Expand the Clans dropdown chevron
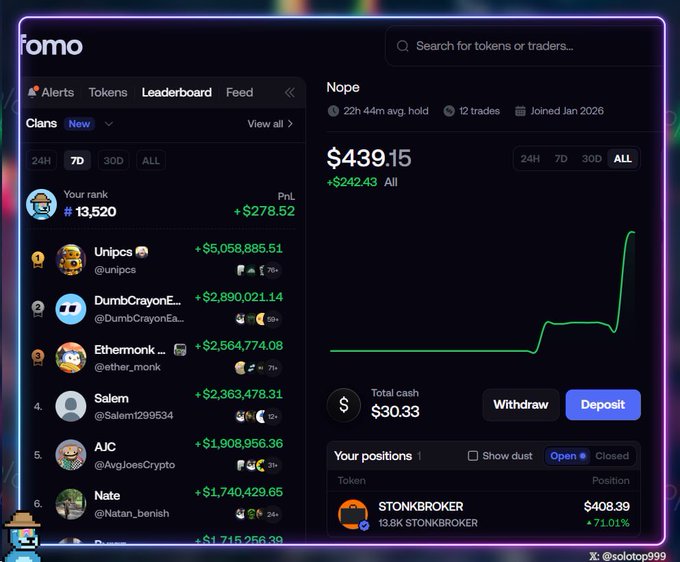The image size is (680, 562). [x=109, y=124]
